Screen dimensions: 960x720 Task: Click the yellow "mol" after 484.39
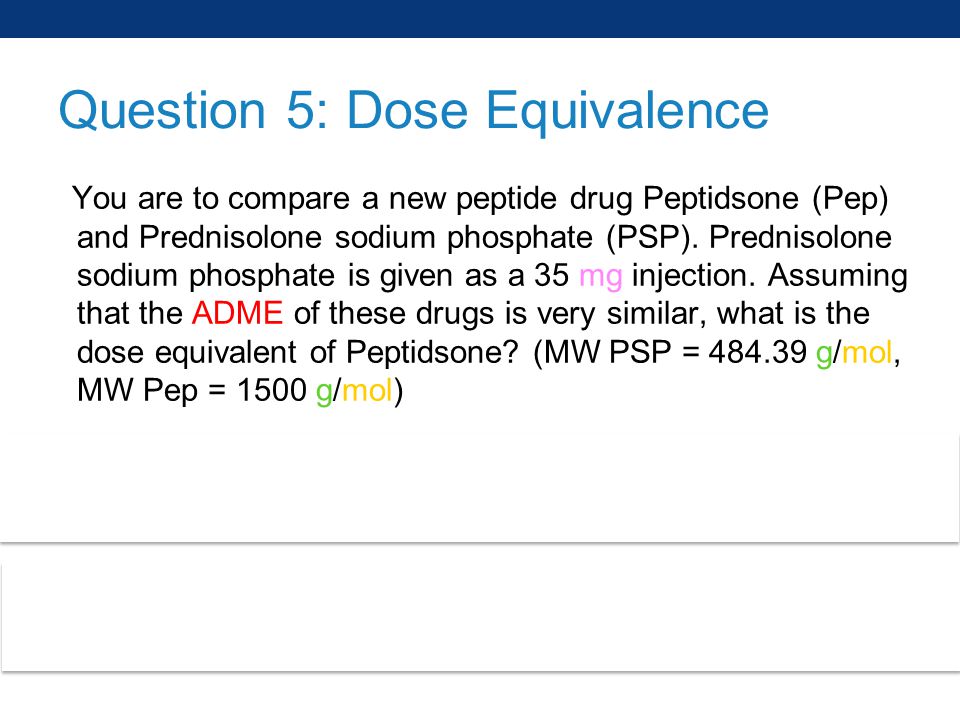(866, 352)
